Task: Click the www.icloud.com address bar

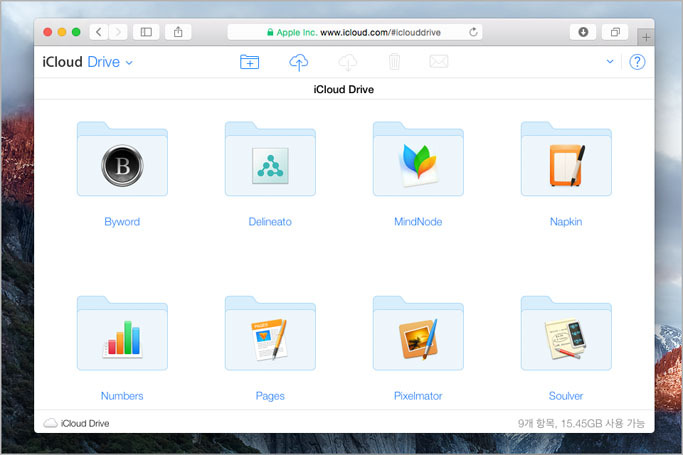Action: point(355,32)
